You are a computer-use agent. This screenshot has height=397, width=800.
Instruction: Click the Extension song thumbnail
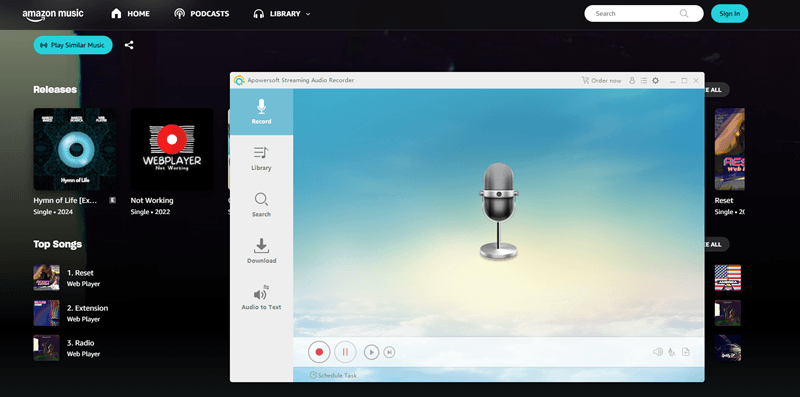point(46,313)
